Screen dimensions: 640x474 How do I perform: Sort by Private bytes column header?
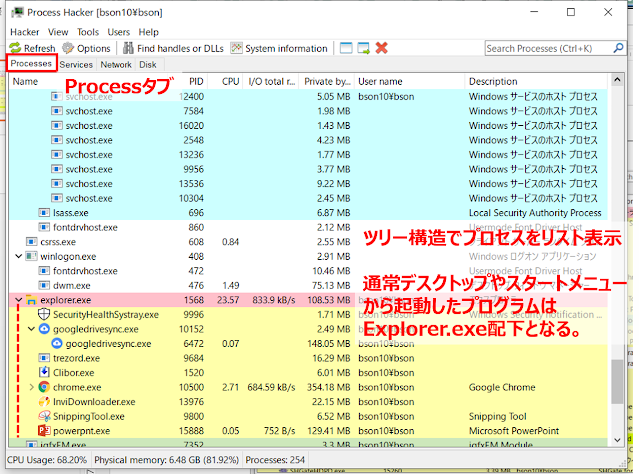pyautogui.click(x=327, y=81)
